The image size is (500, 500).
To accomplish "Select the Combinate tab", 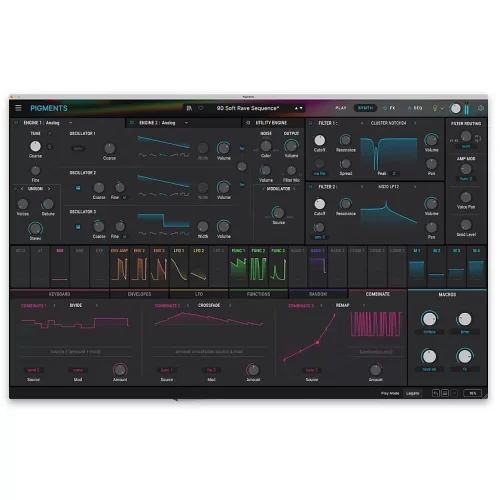I will click(x=378, y=294).
